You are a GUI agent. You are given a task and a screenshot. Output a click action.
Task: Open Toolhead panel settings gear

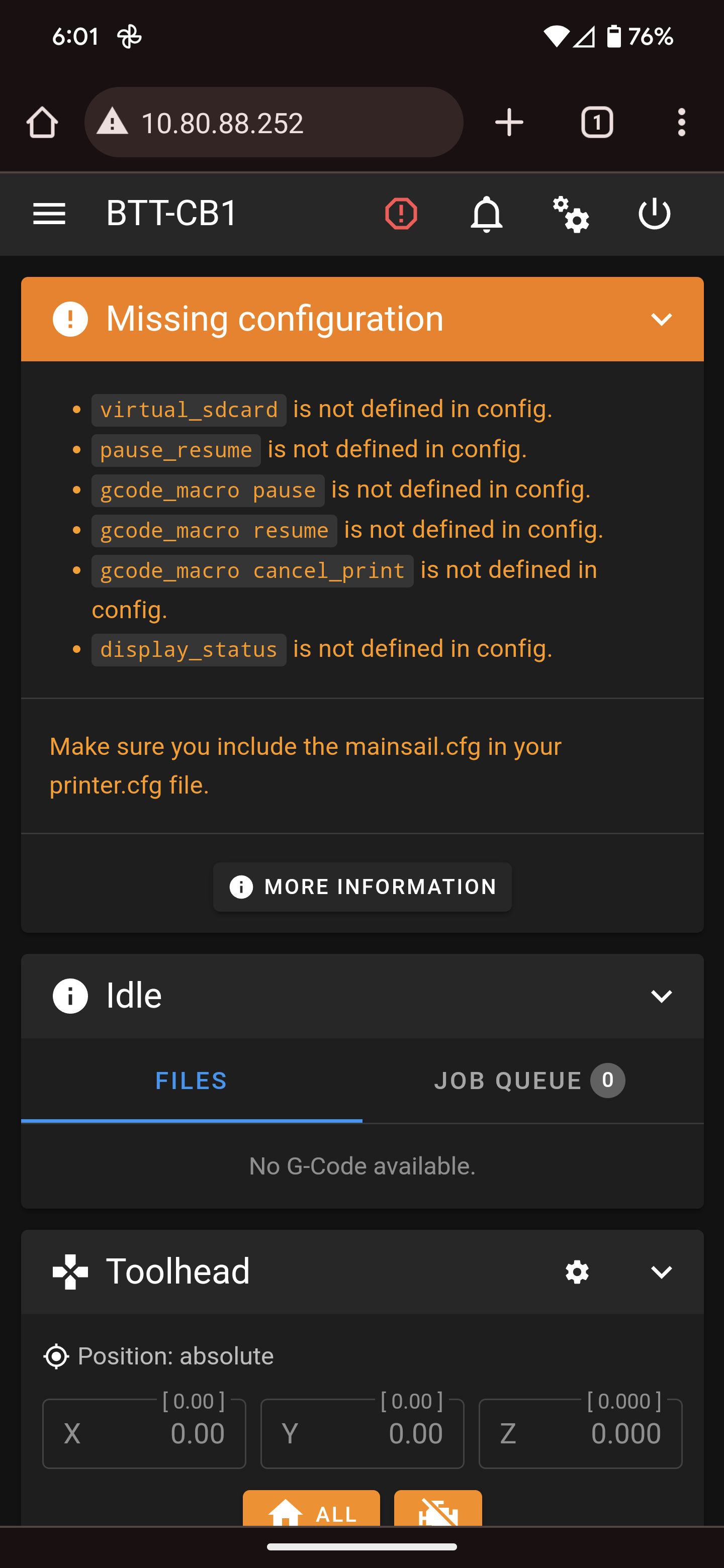click(577, 1271)
